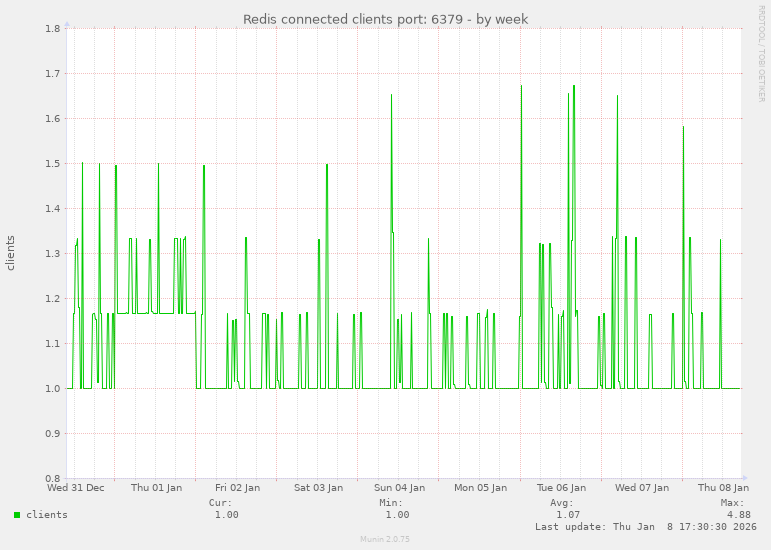Click the 1.2 y-axis tick label
Screen dimensions: 771x550
pyautogui.click(x=53, y=298)
